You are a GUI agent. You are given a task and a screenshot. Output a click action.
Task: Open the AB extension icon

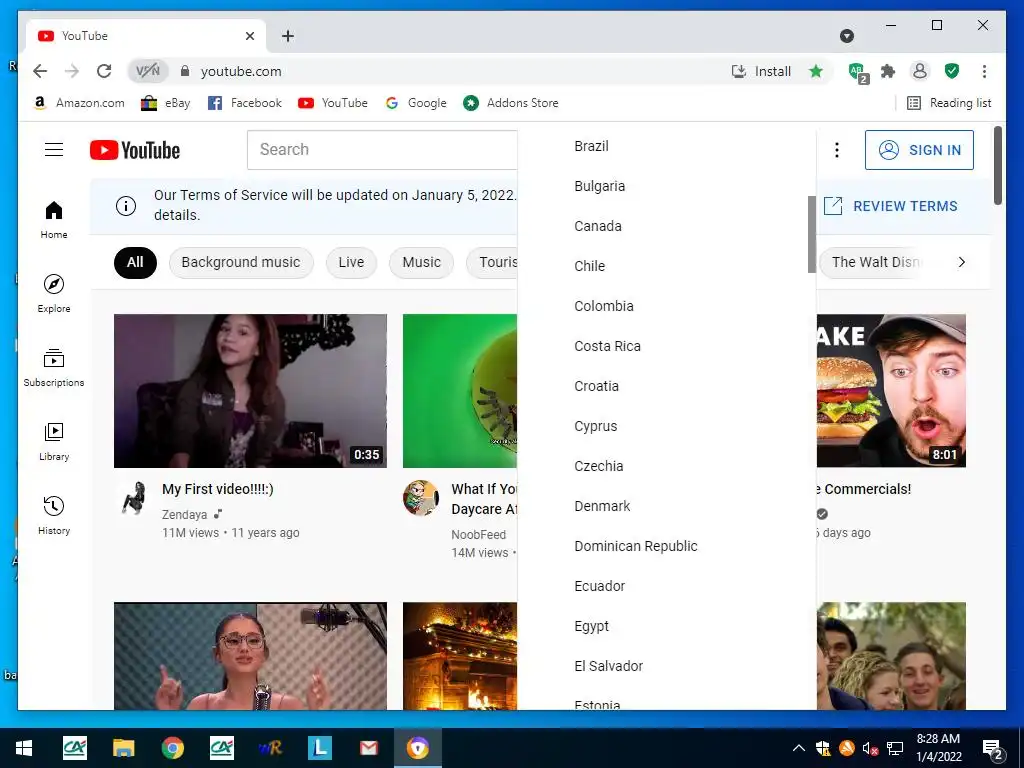point(857,72)
